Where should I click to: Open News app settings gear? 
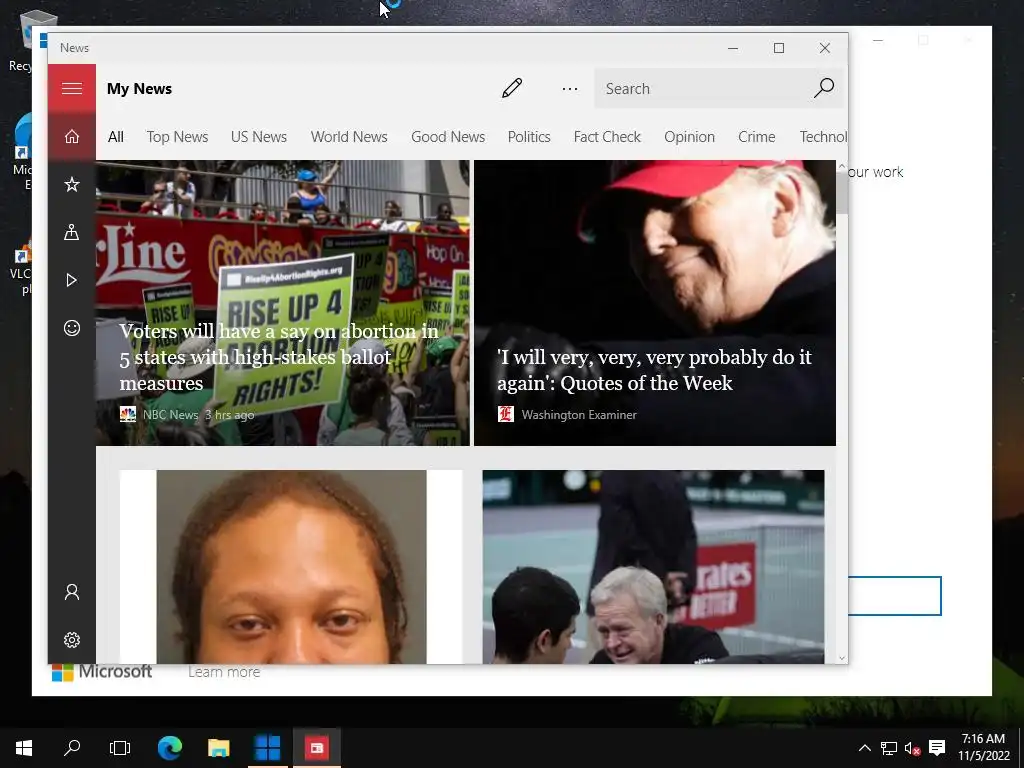[72, 640]
